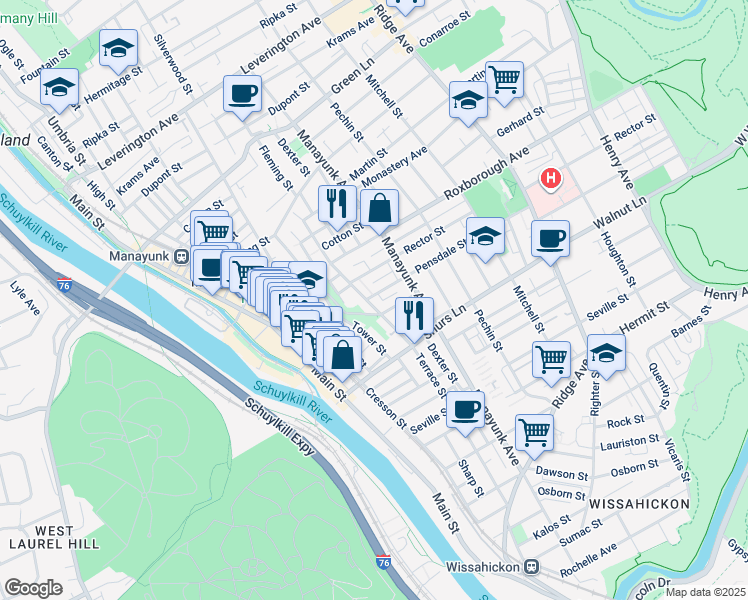The height and width of the screenshot is (600, 748).
Task: Click the hospital marker near Roxborough Ave
Action: point(551,179)
